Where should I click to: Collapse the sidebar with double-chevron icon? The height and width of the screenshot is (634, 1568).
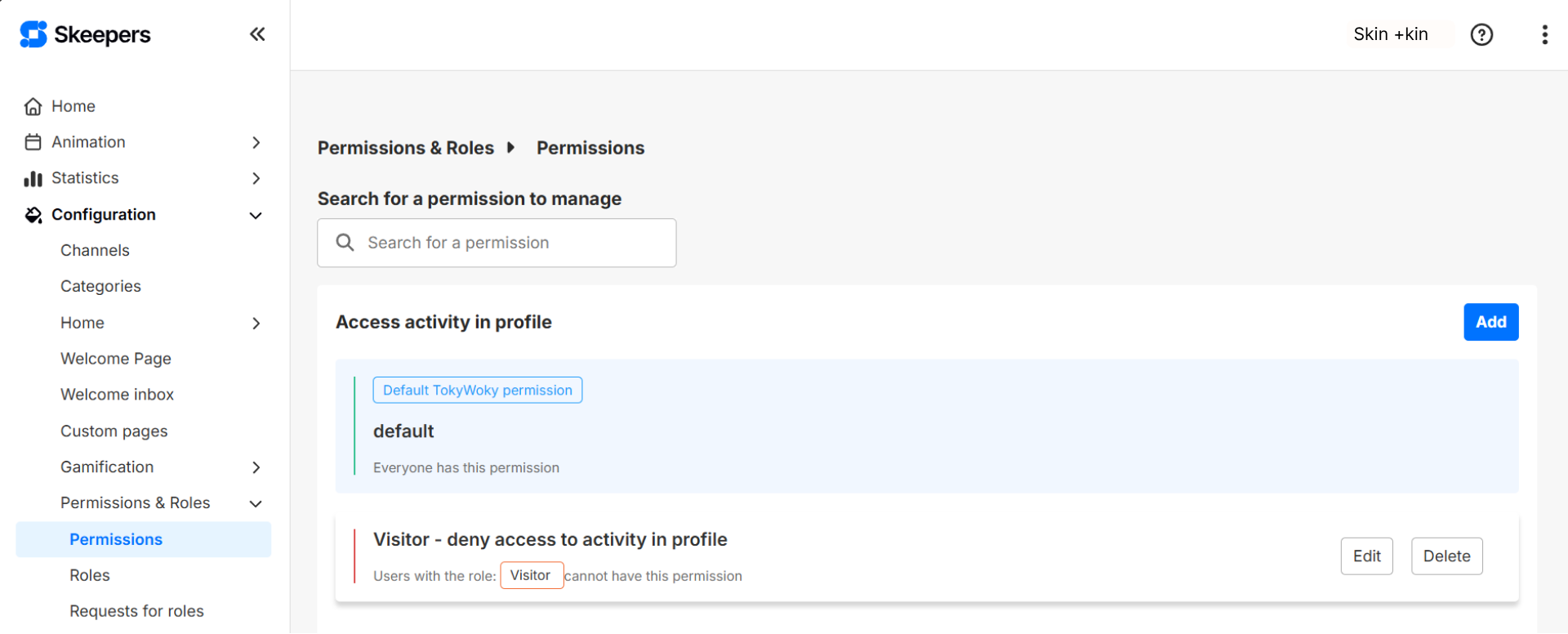tap(257, 34)
